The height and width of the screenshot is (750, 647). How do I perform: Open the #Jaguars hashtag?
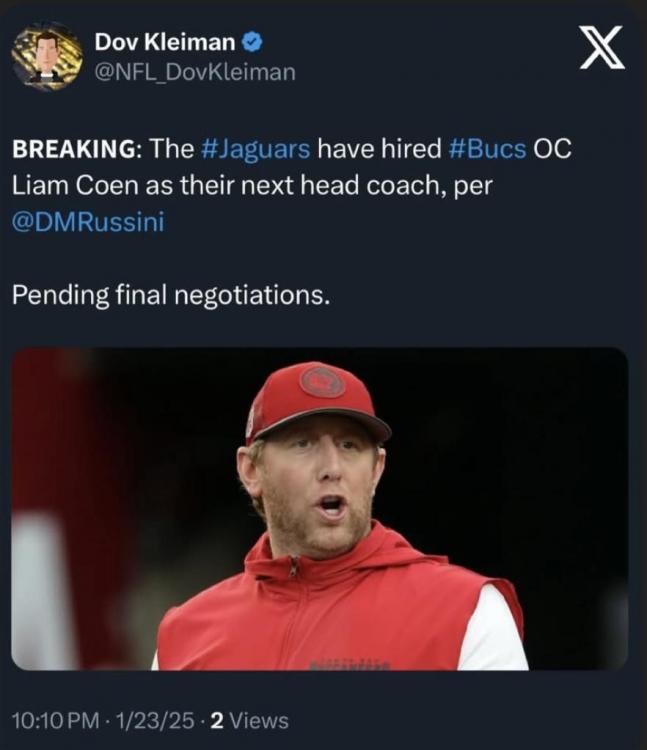pos(257,150)
